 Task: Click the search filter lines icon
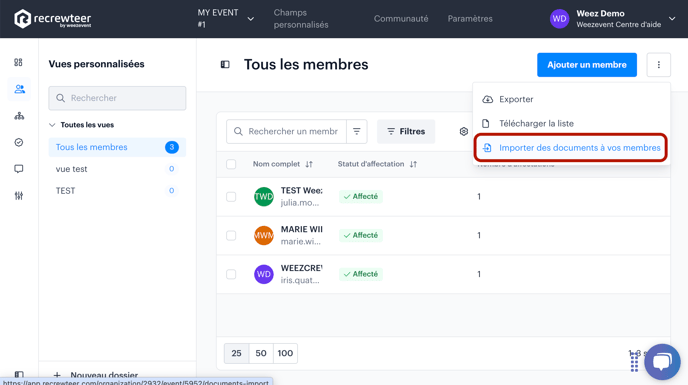click(x=357, y=131)
